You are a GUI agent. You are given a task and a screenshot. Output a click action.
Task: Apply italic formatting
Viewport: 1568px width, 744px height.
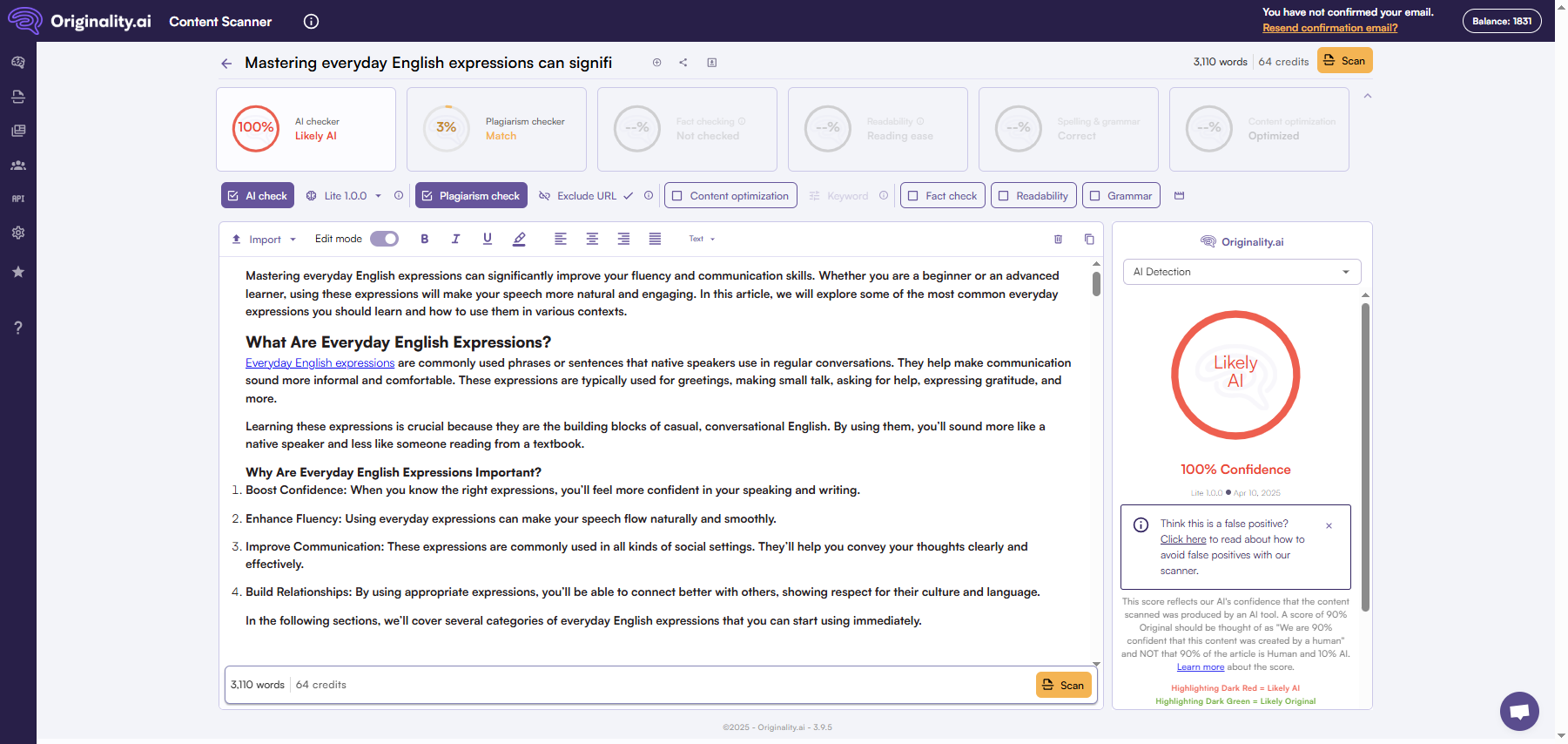coord(455,239)
